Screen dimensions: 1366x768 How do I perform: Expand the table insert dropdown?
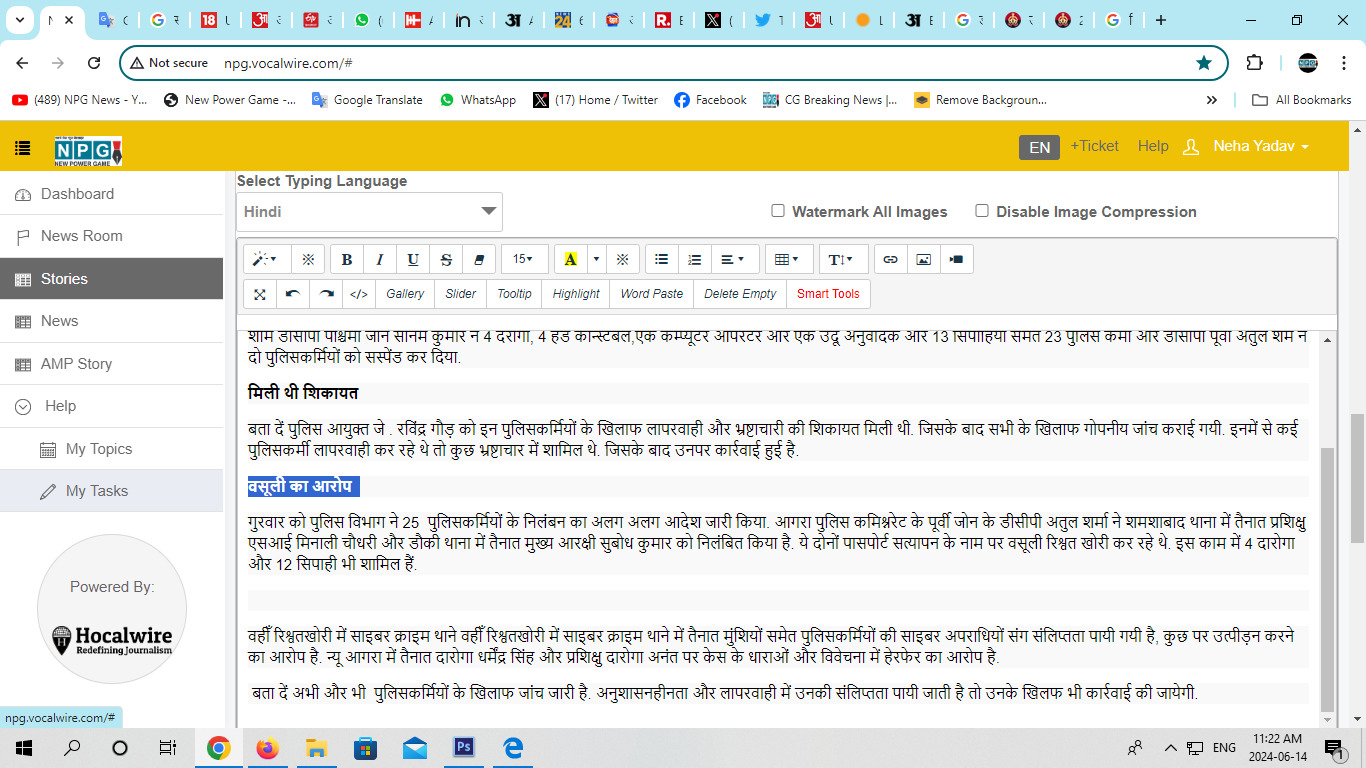tap(788, 260)
